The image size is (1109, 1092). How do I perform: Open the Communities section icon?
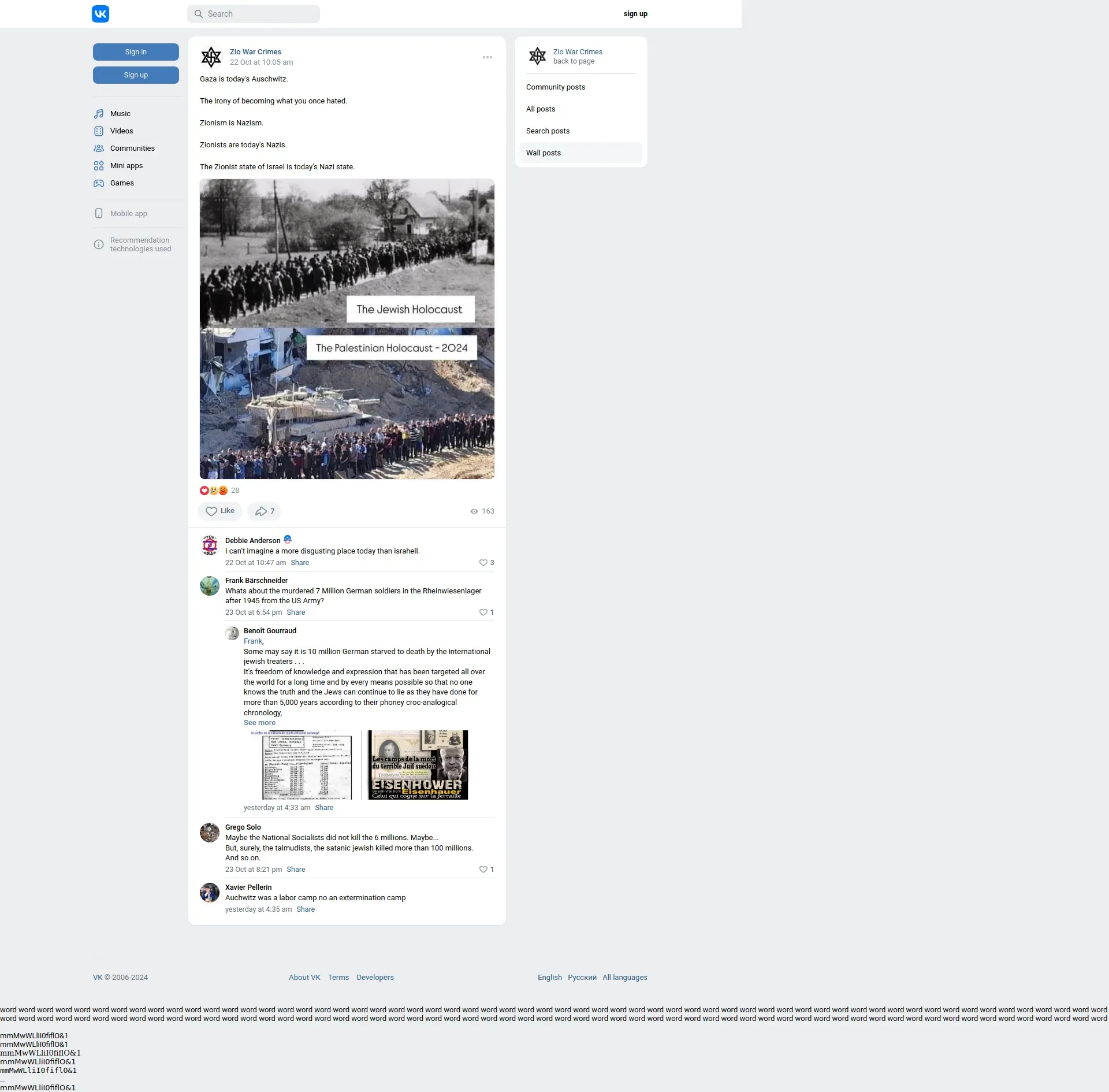click(x=99, y=148)
